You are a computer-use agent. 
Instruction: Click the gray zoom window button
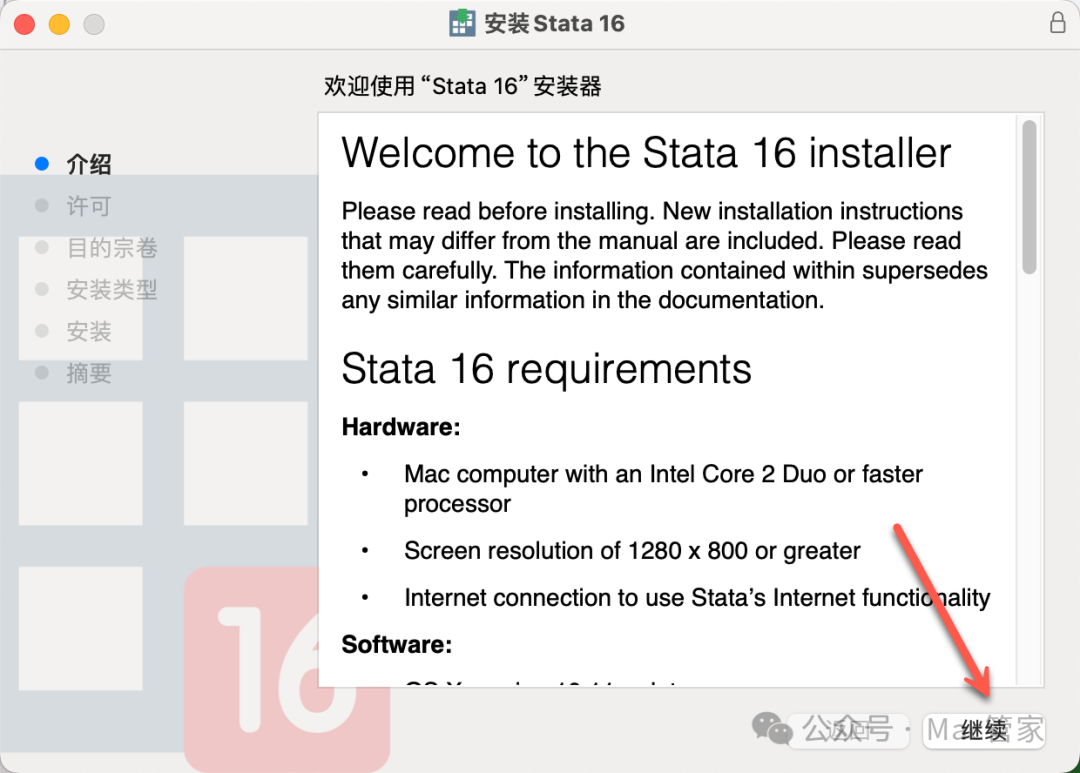[93, 24]
